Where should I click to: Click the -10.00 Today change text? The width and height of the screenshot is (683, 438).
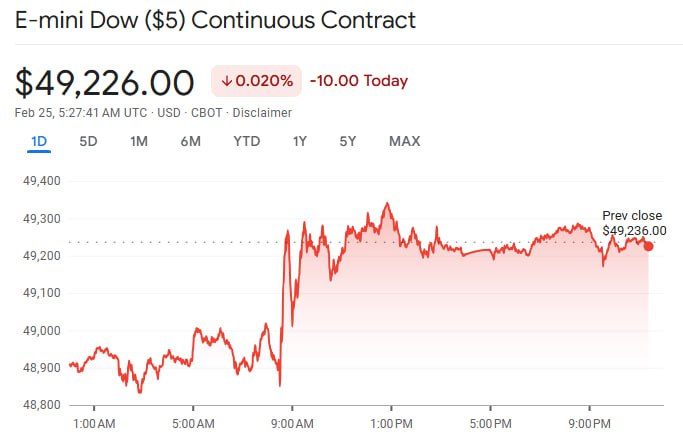(359, 81)
